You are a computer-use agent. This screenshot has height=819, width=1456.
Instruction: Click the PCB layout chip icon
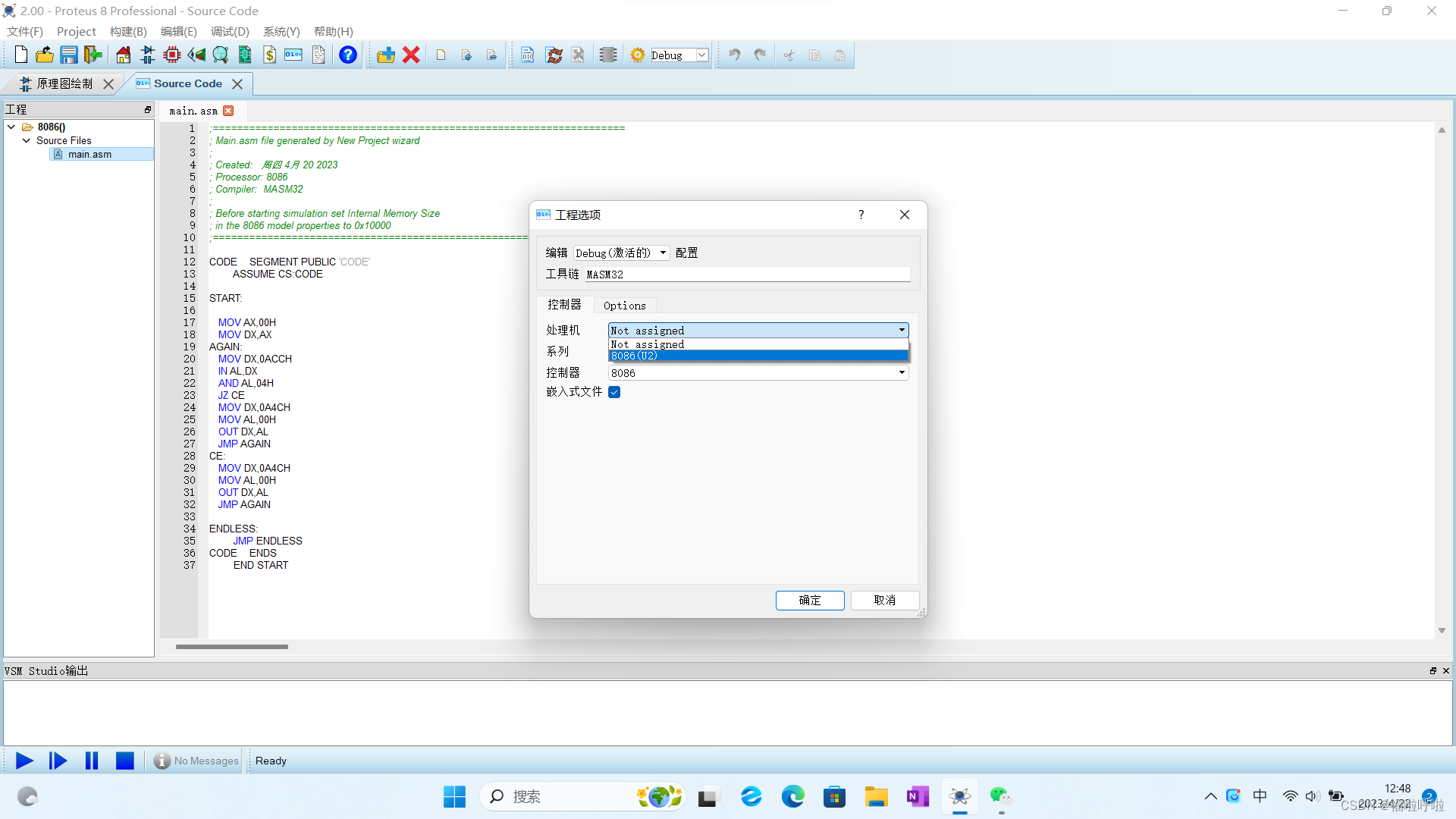172,55
